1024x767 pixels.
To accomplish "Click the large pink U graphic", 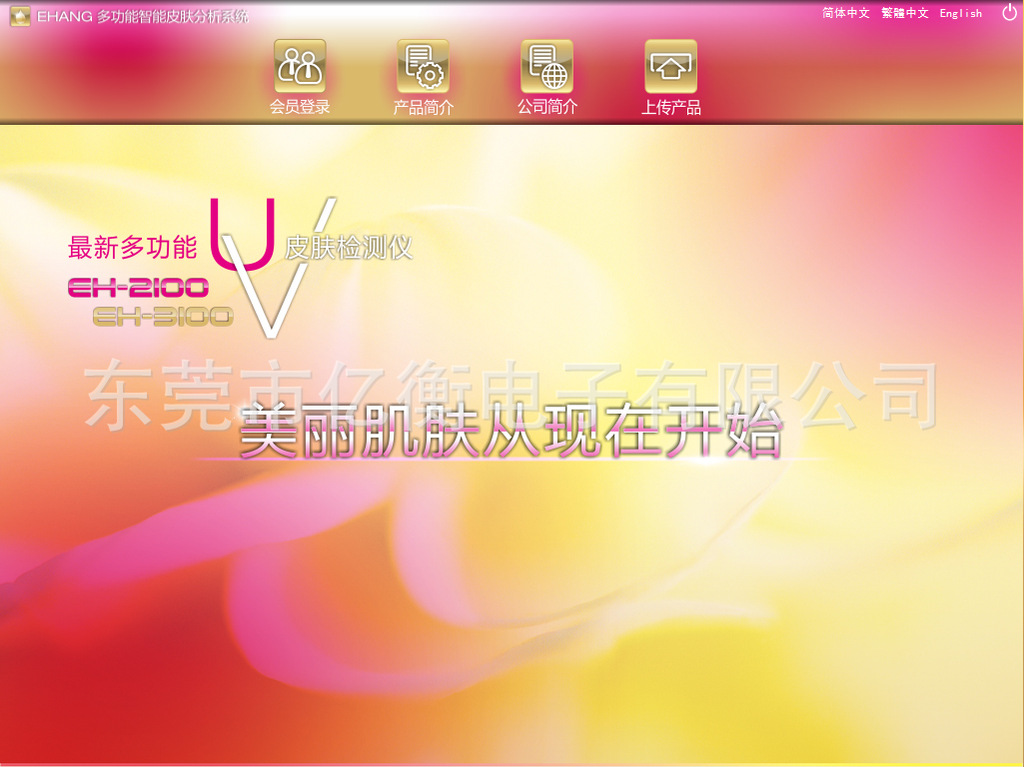I will click(x=241, y=236).
